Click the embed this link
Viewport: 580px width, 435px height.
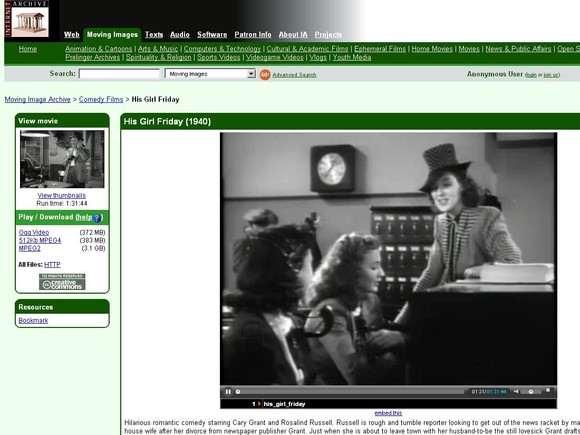coord(388,413)
